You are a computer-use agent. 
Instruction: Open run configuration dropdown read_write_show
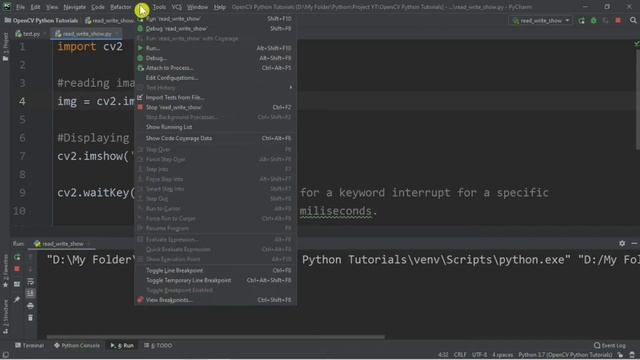[x=541, y=20]
